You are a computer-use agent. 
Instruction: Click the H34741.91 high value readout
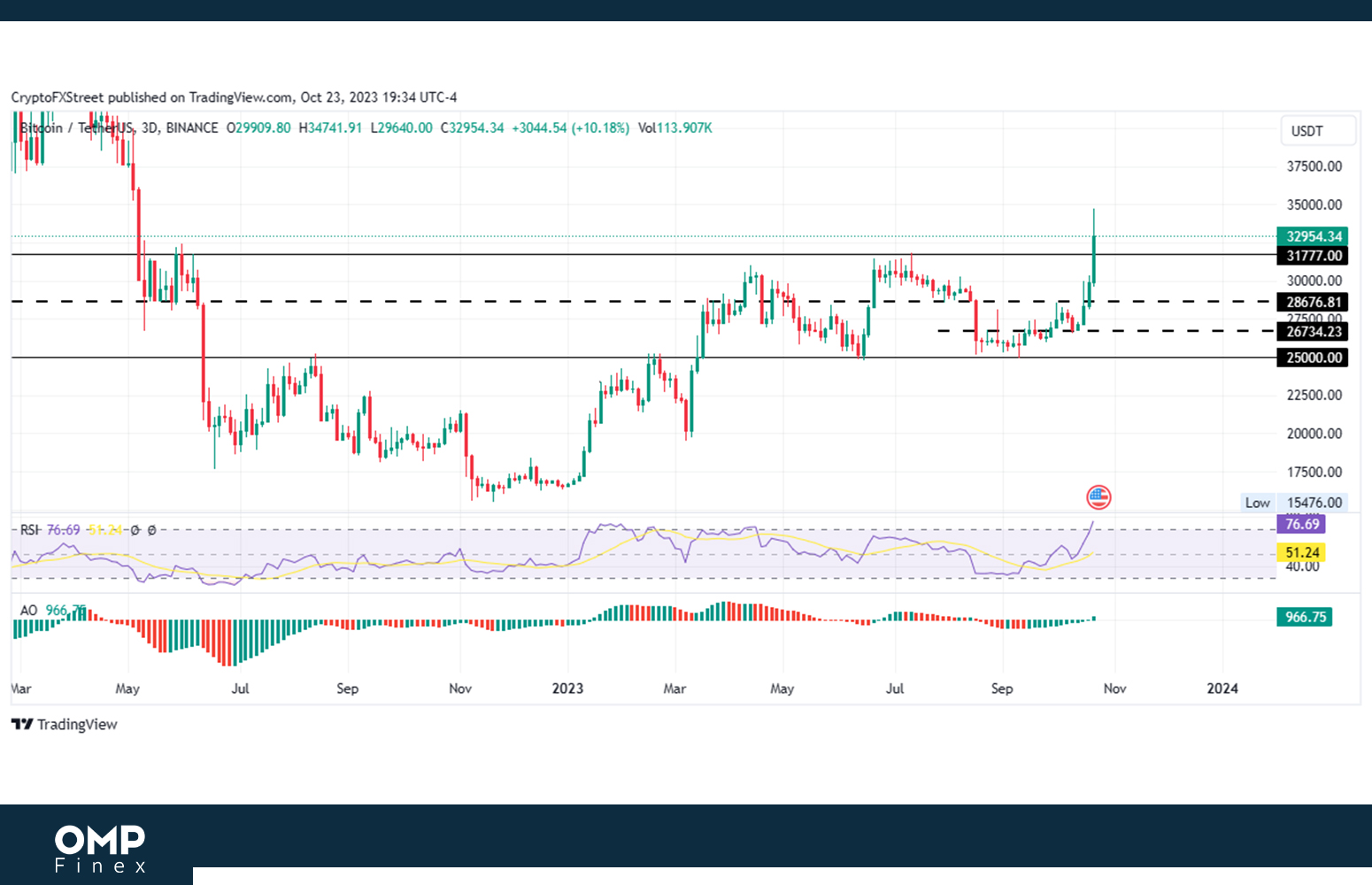(x=330, y=128)
